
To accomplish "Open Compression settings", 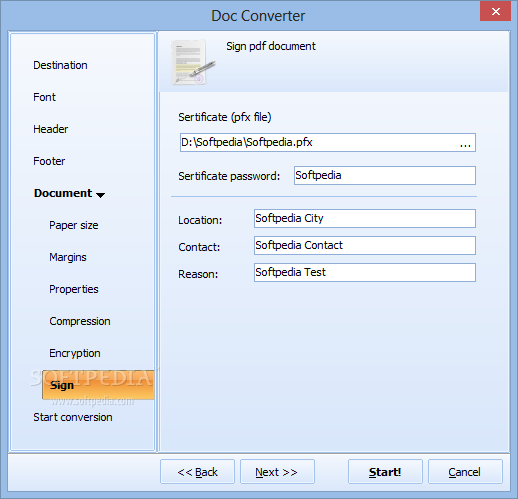I will click(x=80, y=321).
